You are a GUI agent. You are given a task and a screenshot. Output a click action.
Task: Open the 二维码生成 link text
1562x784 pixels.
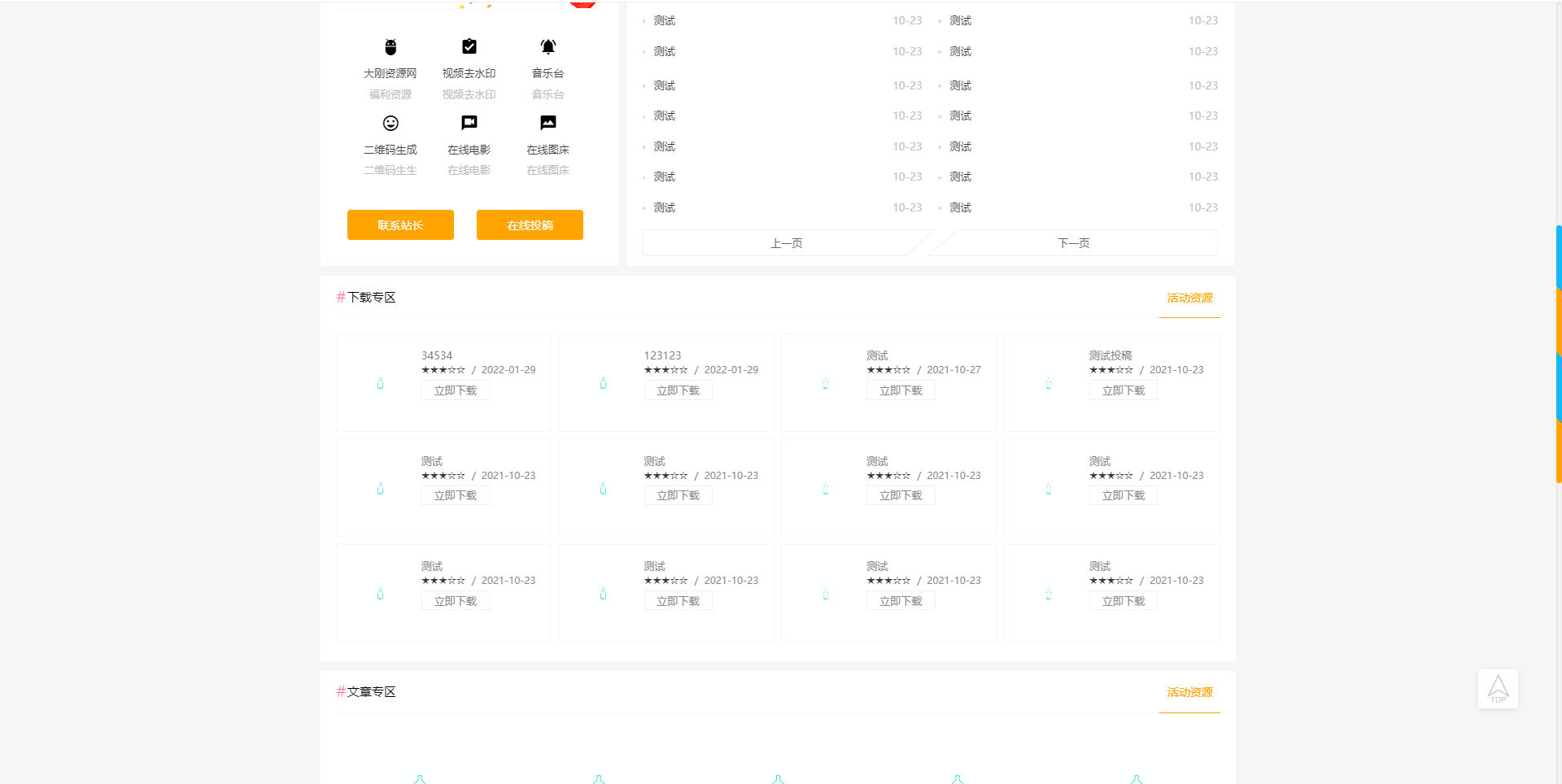[390, 150]
